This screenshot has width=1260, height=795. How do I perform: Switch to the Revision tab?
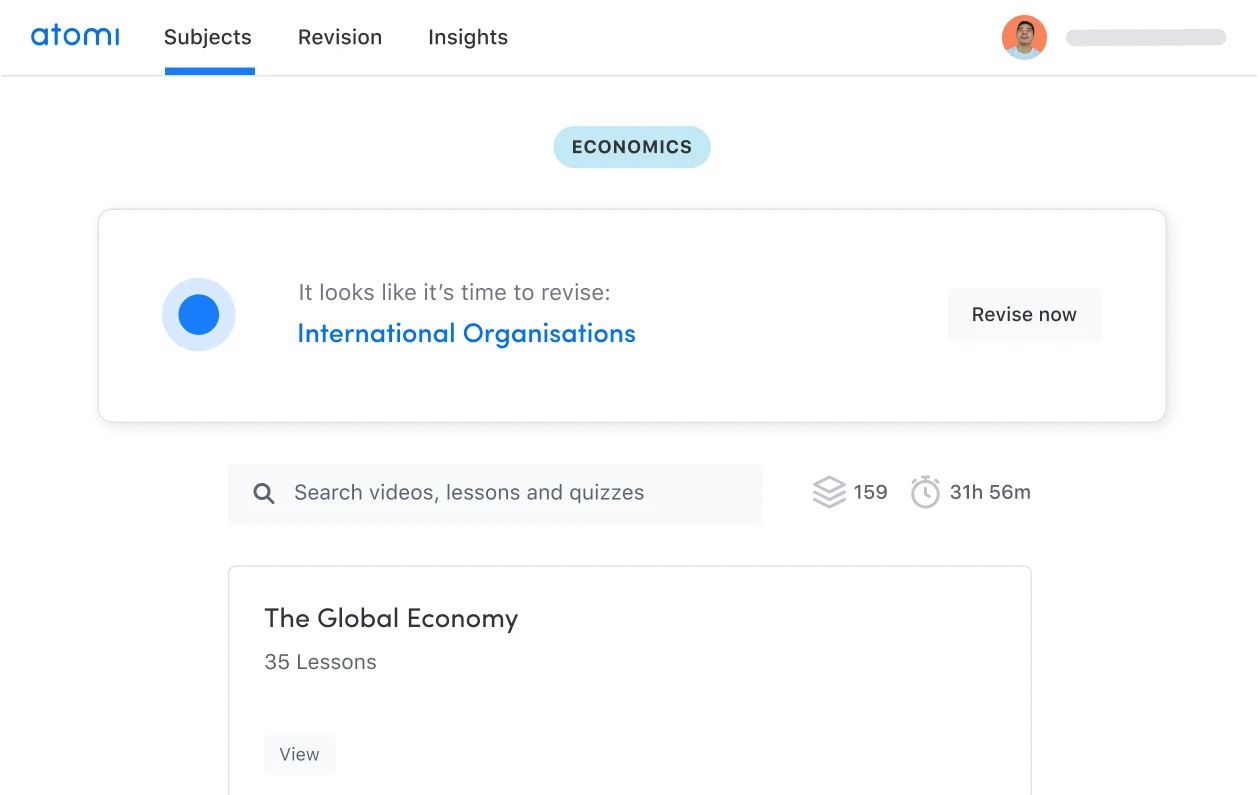pos(340,38)
